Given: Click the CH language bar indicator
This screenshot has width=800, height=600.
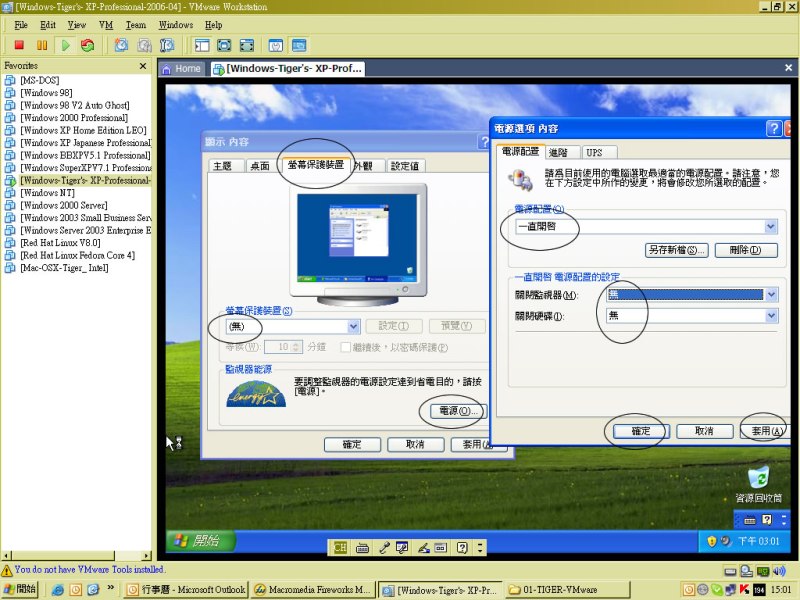Looking at the screenshot, I should (340, 547).
